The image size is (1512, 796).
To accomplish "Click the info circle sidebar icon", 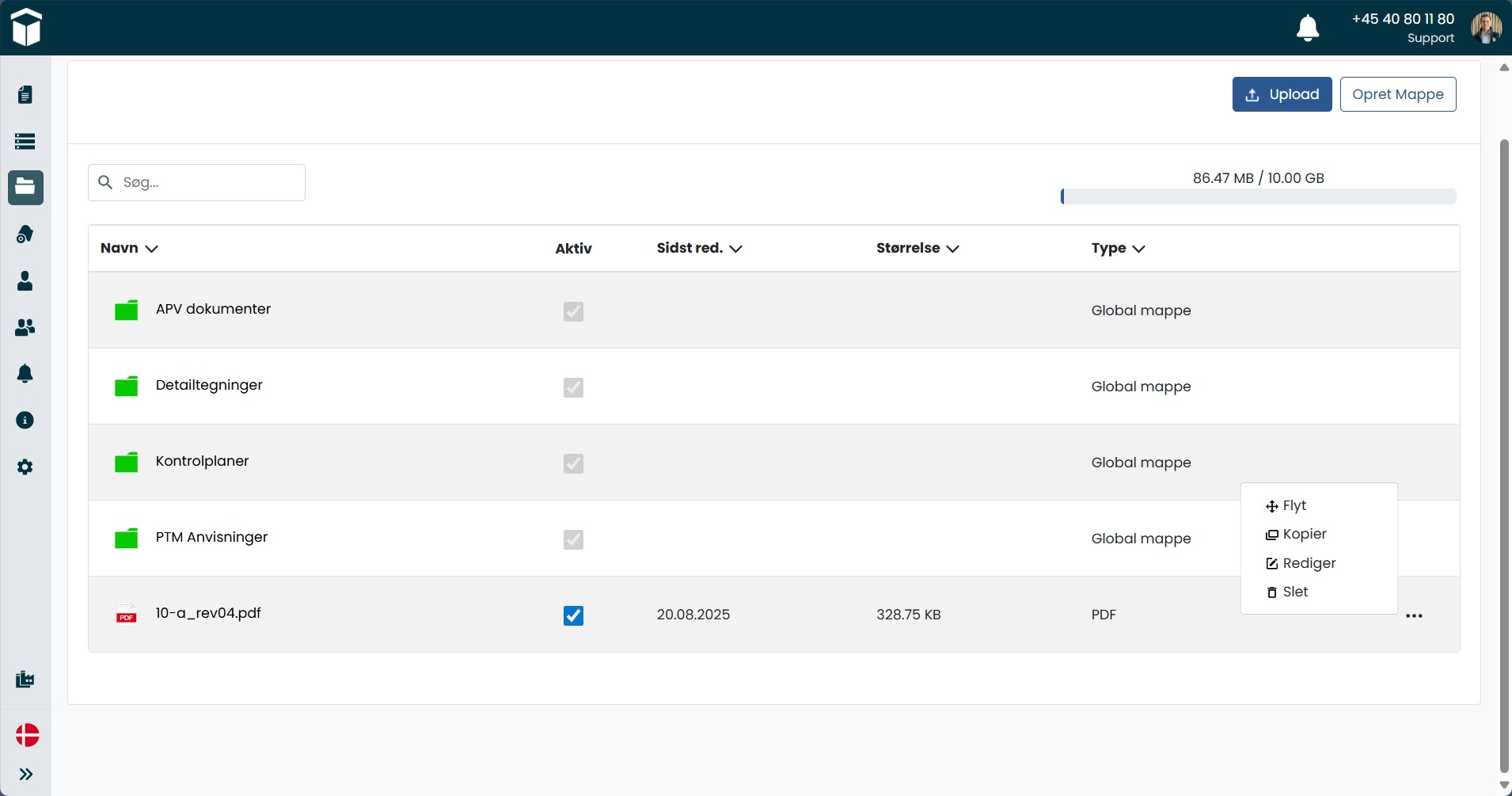I will tap(25, 420).
